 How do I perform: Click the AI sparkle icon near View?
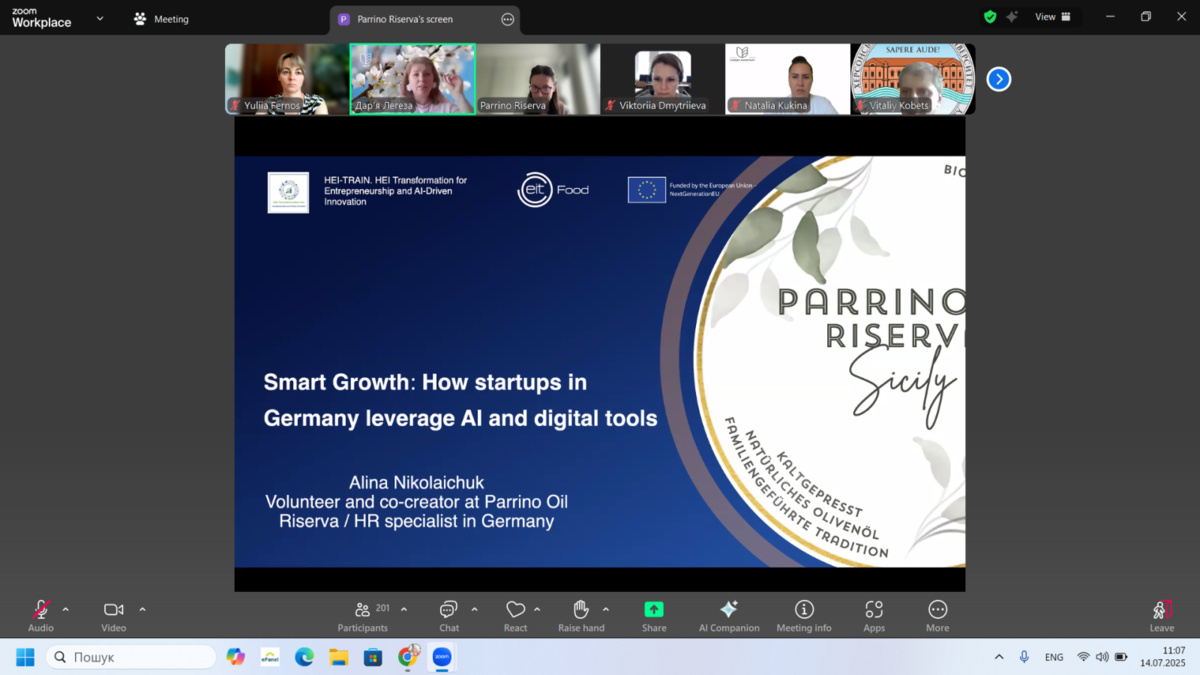[x=1012, y=17]
